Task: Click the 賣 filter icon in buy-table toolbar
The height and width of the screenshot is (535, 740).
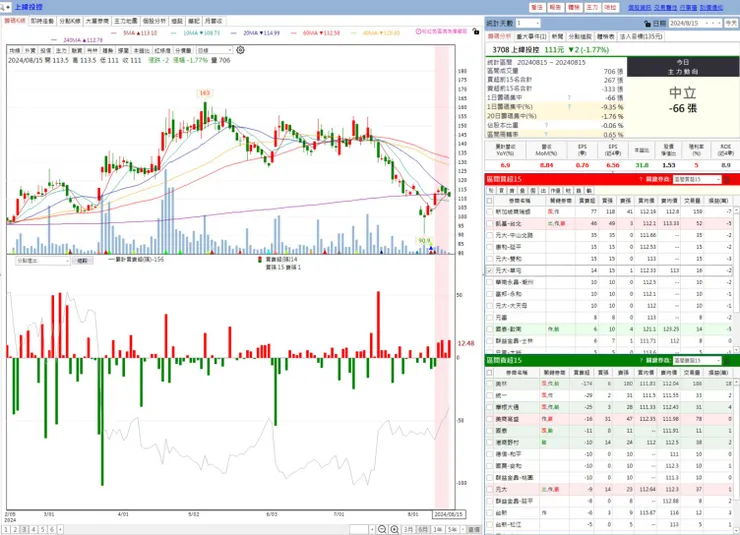Action: pos(512,191)
